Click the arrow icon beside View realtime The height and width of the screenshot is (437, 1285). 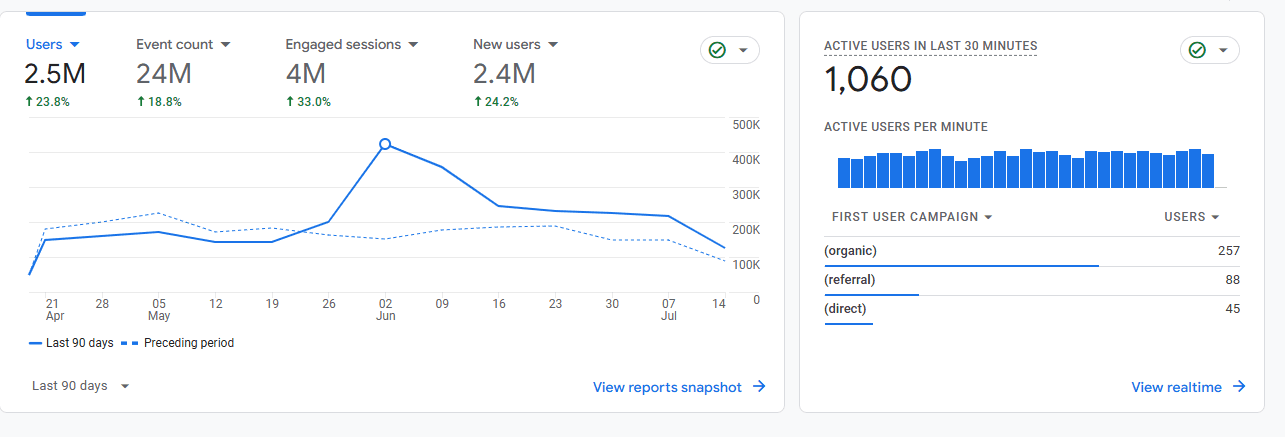pyautogui.click(x=1239, y=387)
